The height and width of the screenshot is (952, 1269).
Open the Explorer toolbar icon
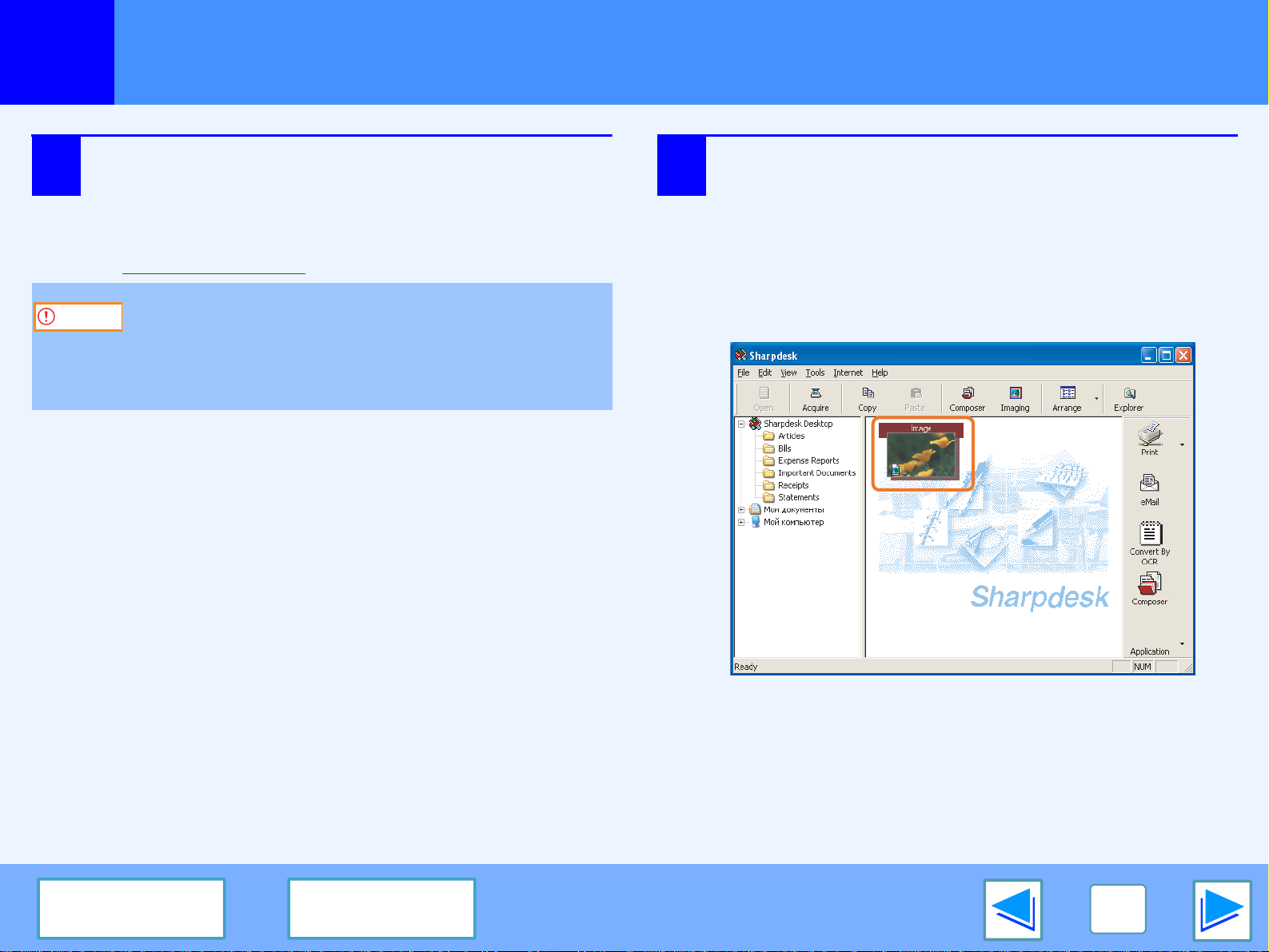[x=1128, y=397]
